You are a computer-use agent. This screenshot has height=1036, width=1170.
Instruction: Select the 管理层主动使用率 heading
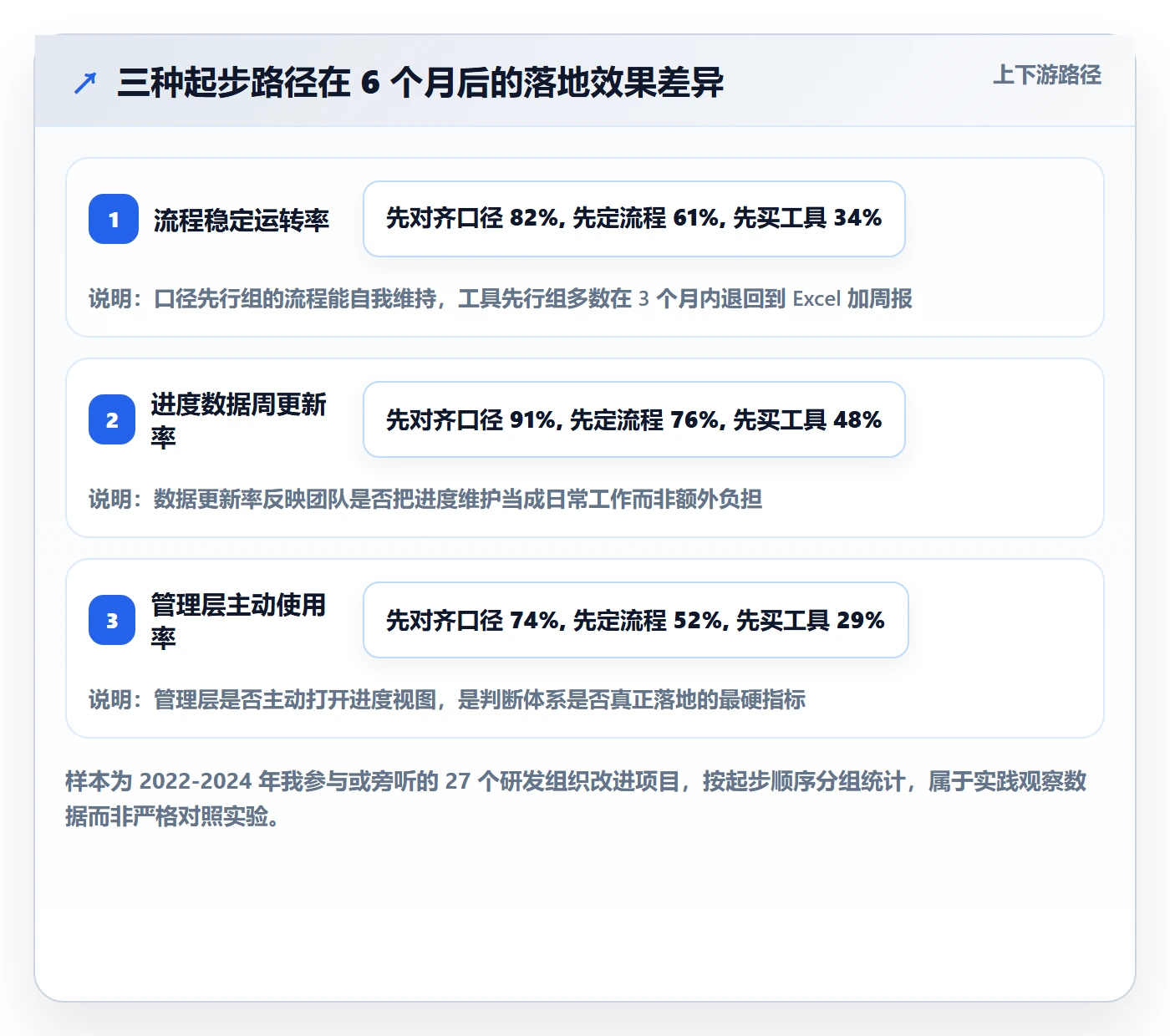tap(239, 621)
